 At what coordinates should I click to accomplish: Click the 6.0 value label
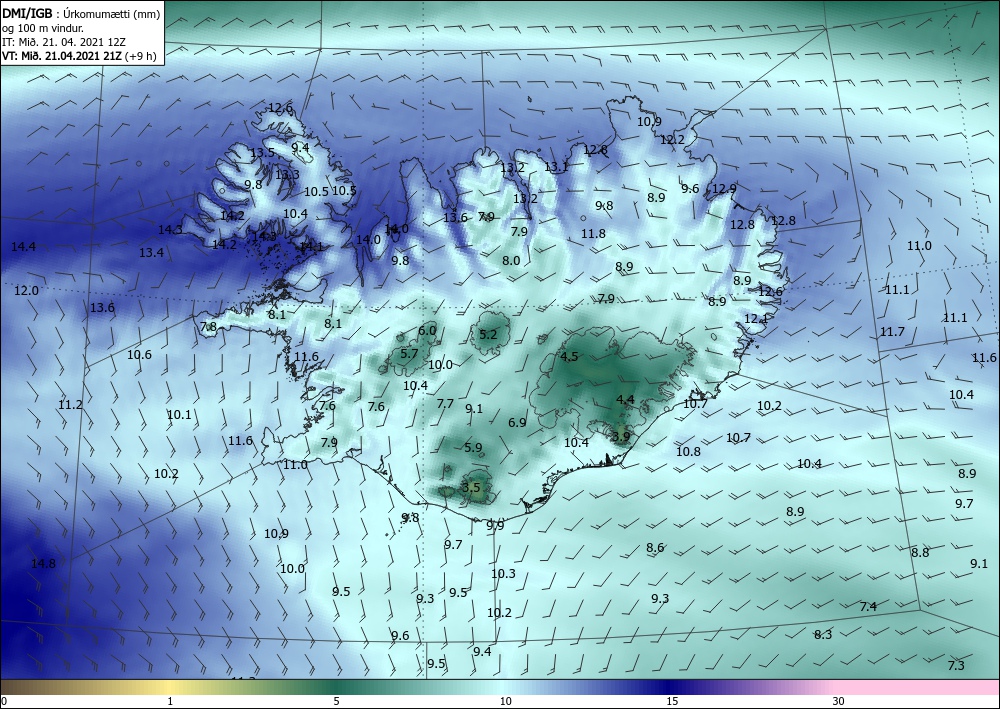point(427,331)
